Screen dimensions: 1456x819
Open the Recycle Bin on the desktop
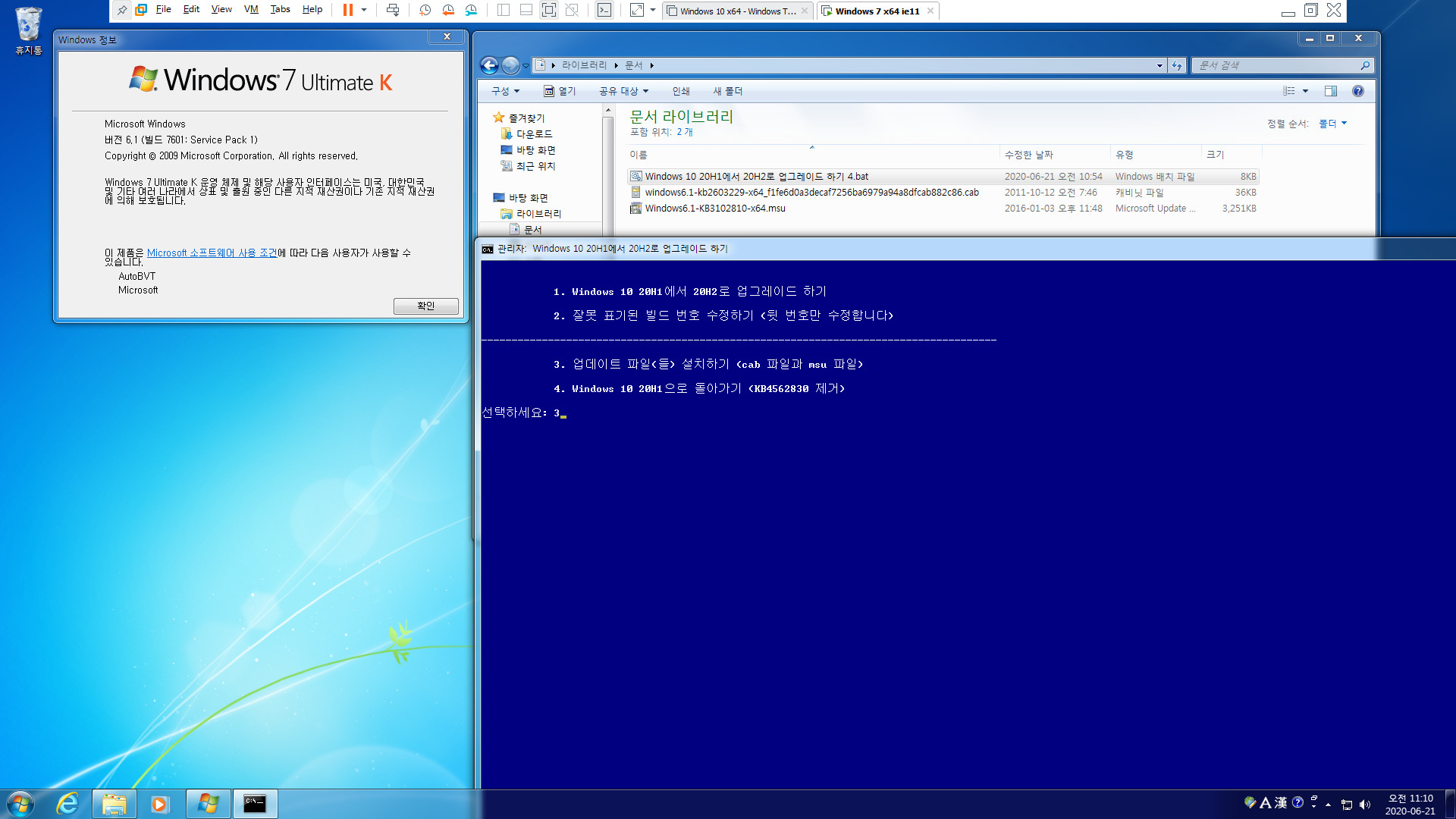29,31
